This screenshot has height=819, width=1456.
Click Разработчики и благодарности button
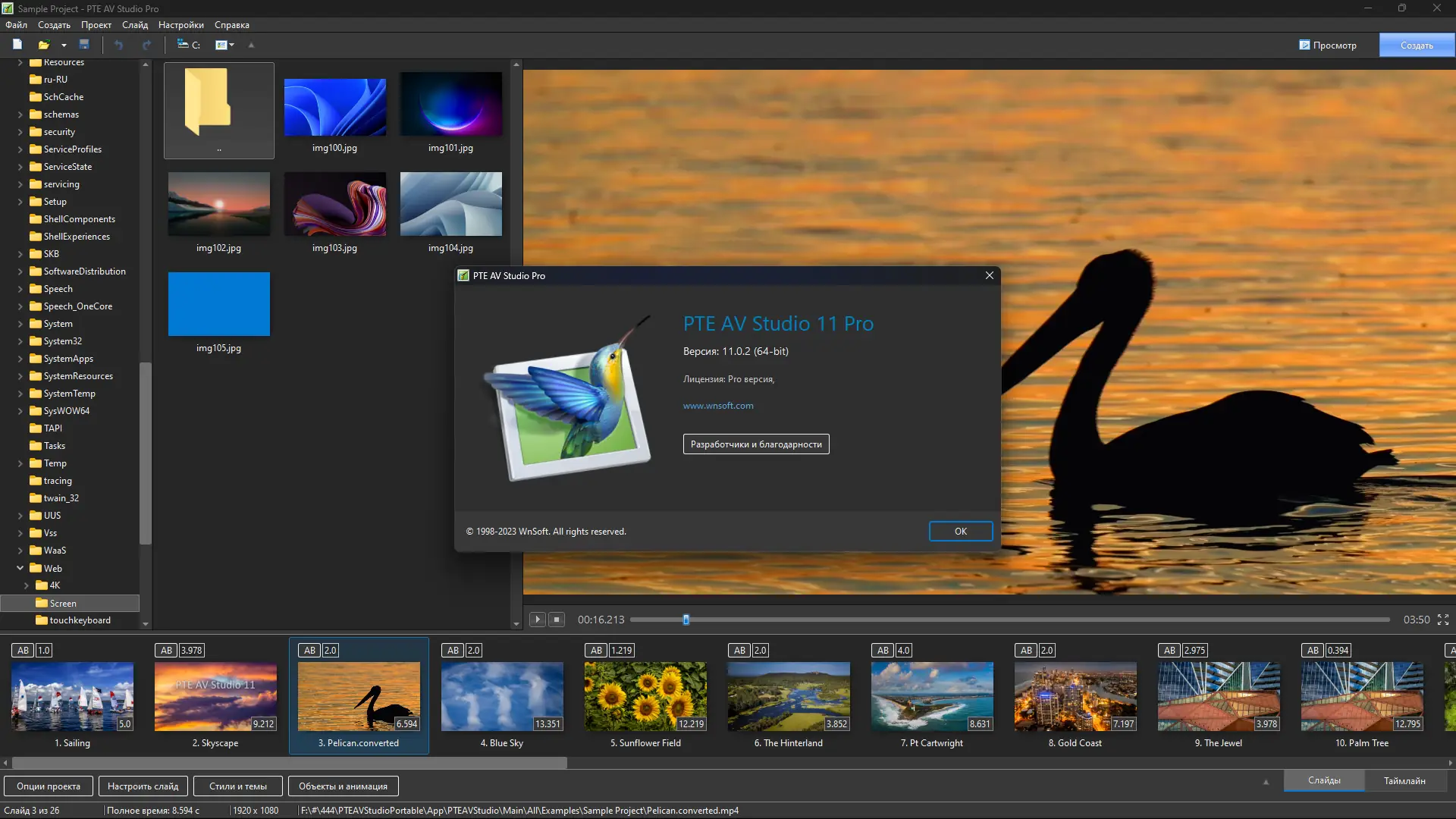tap(755, 444)
